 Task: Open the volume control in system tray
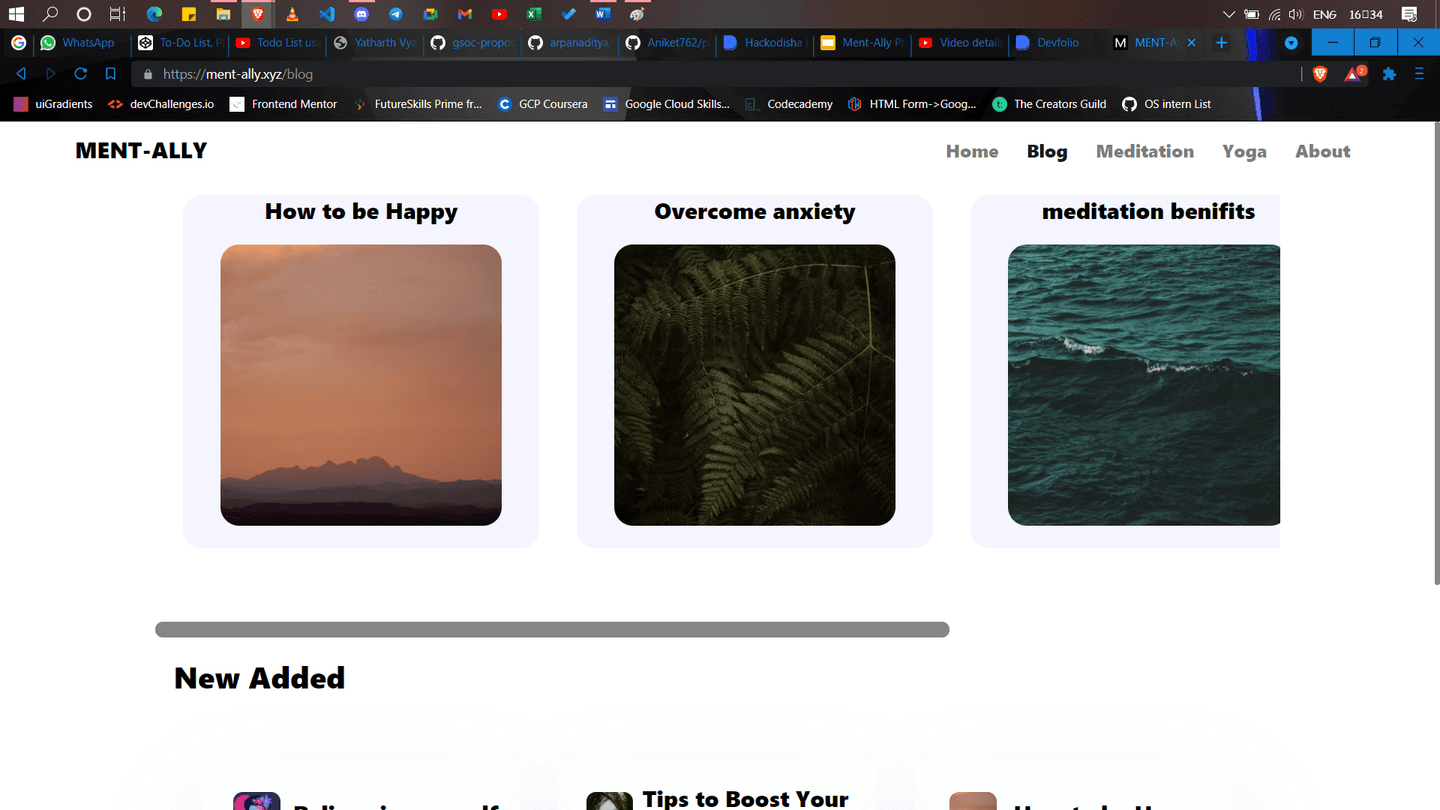[x=1296, y=14]
